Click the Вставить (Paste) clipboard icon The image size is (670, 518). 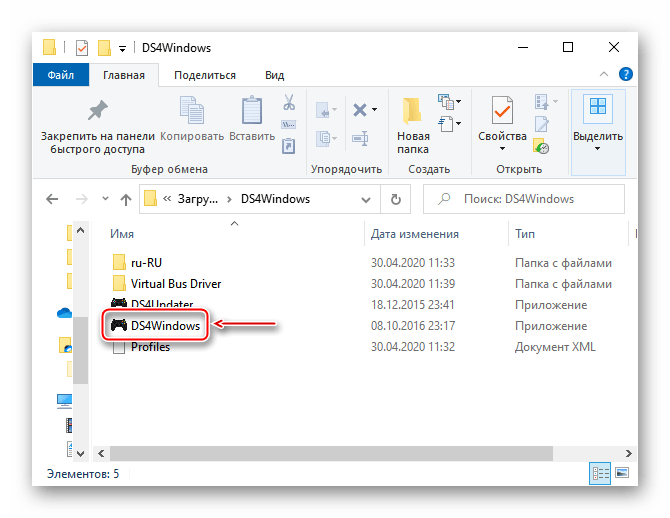pos(252,110)
